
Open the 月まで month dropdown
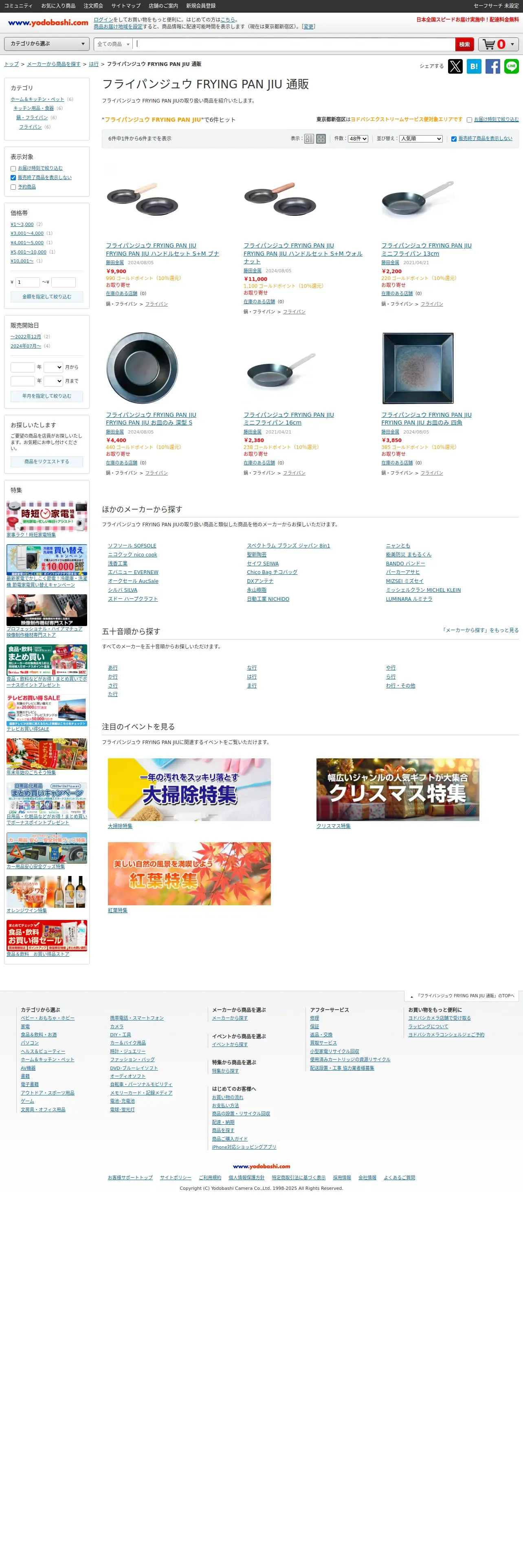pyautogui.click(x=54, y=381)
